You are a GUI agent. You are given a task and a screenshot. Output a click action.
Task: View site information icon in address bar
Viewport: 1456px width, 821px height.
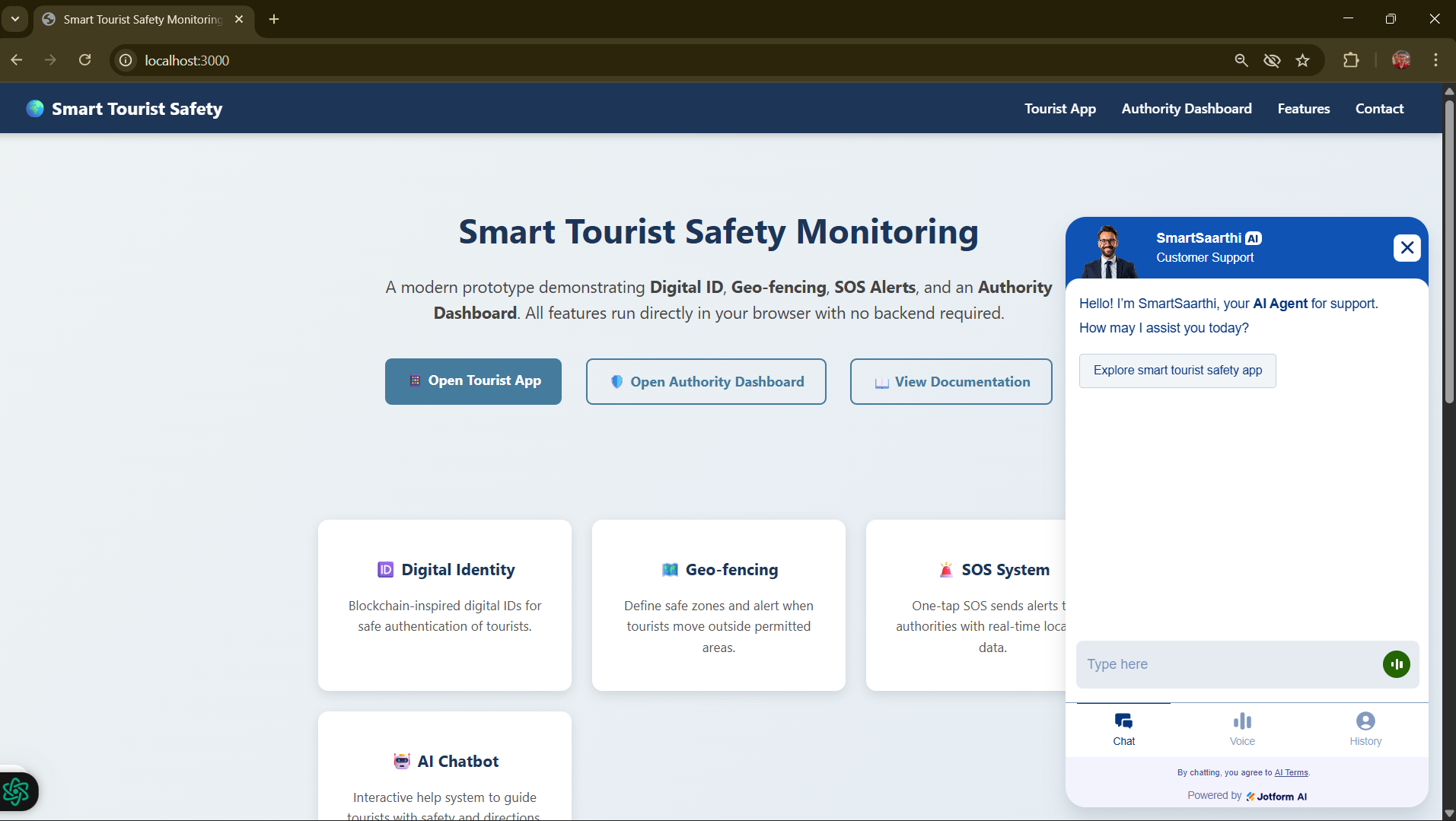pos(126,60)
